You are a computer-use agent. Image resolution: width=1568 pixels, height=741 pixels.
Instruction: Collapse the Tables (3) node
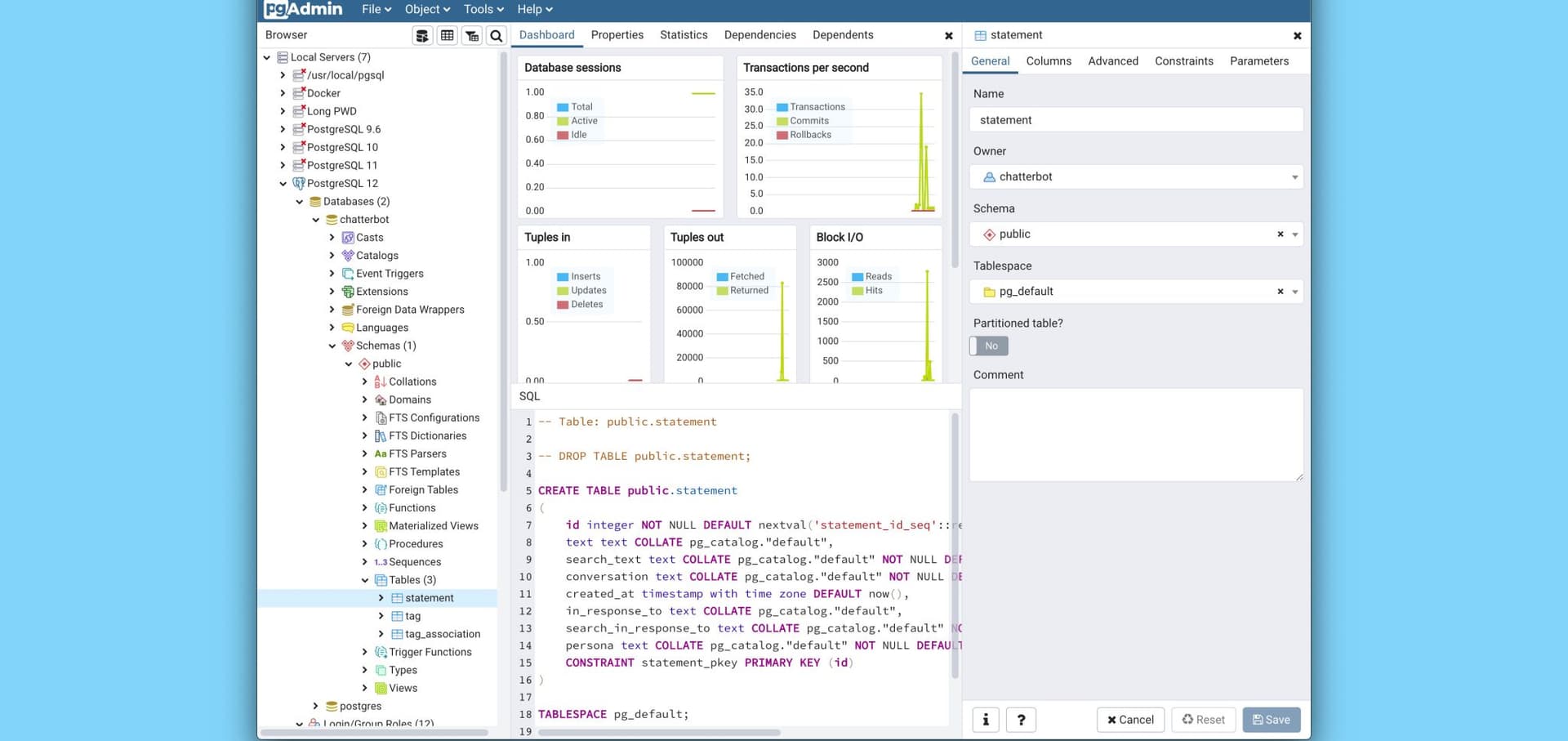(x=365, y=580)
